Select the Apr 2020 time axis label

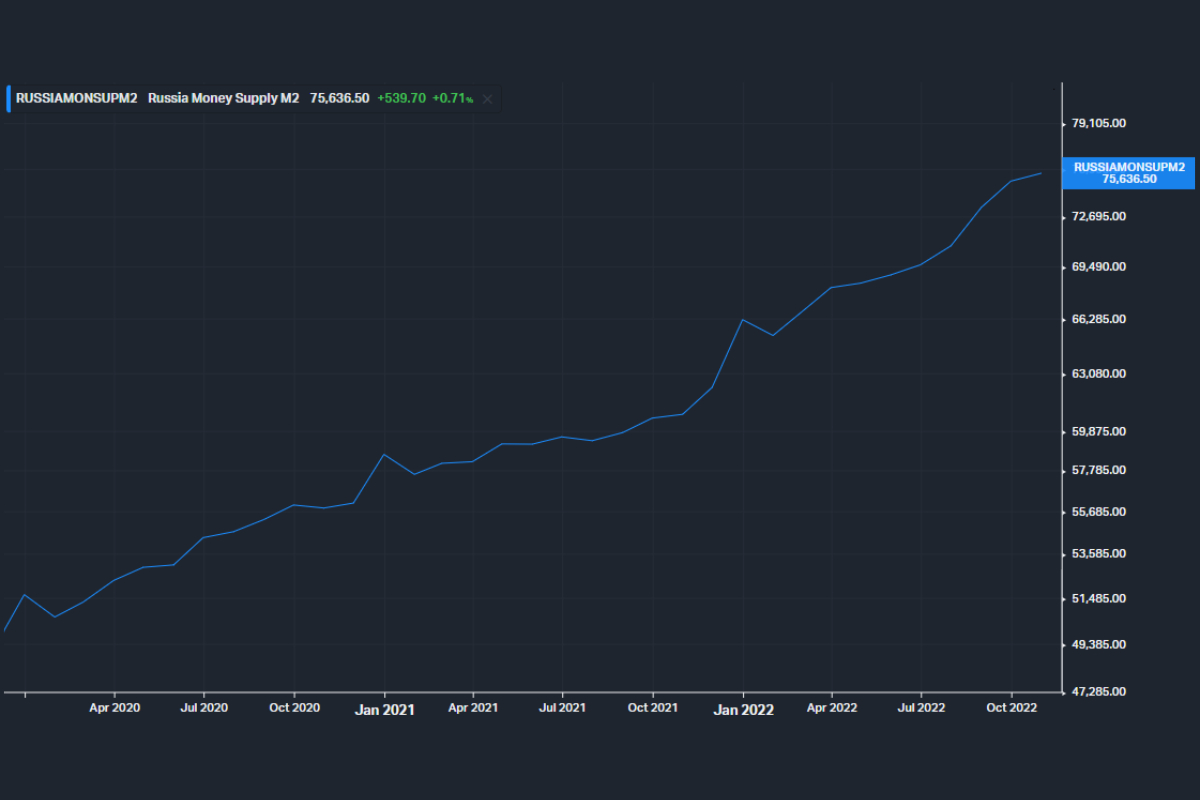pyautogui.click(x=114, y=708)
